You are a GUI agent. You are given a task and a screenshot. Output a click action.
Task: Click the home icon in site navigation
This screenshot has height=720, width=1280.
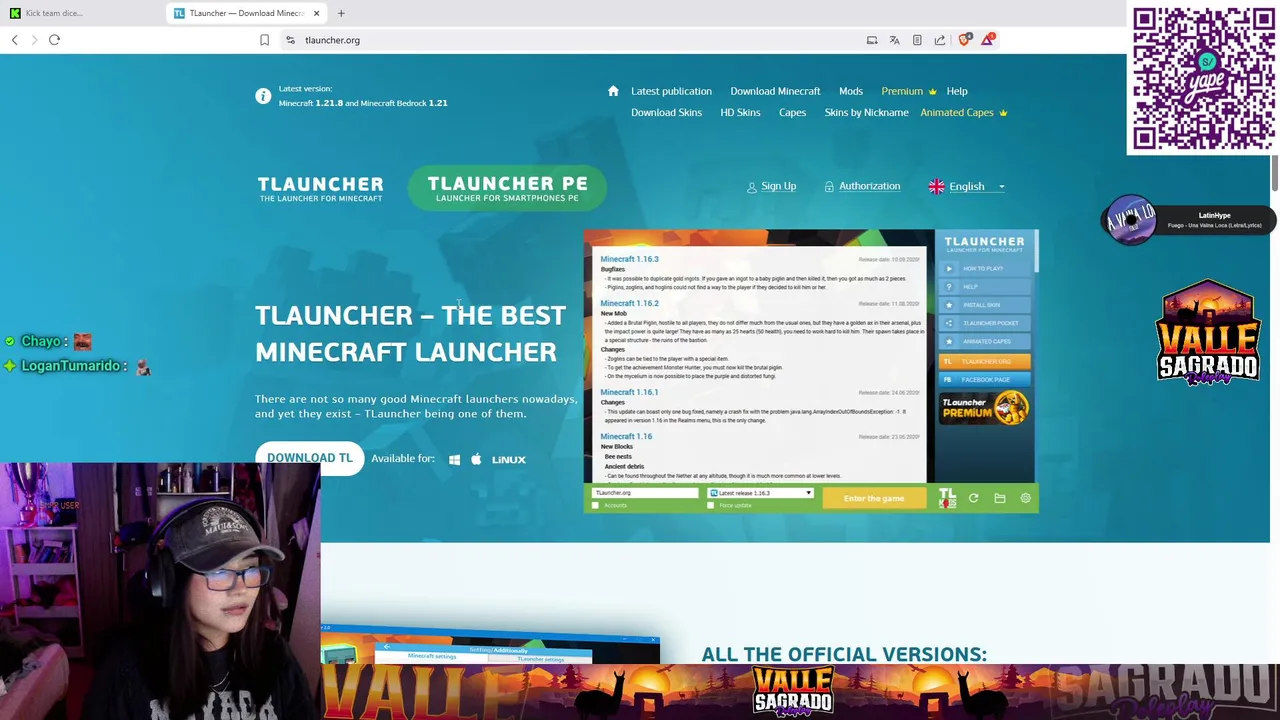613,91
